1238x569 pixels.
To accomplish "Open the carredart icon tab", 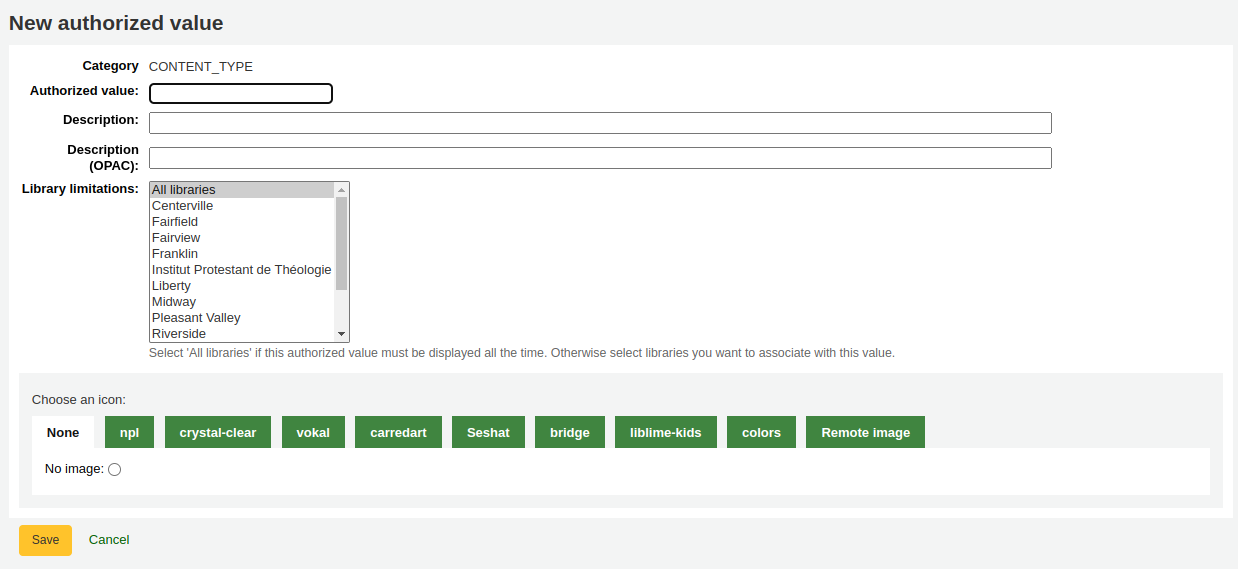I will [398, 433].
